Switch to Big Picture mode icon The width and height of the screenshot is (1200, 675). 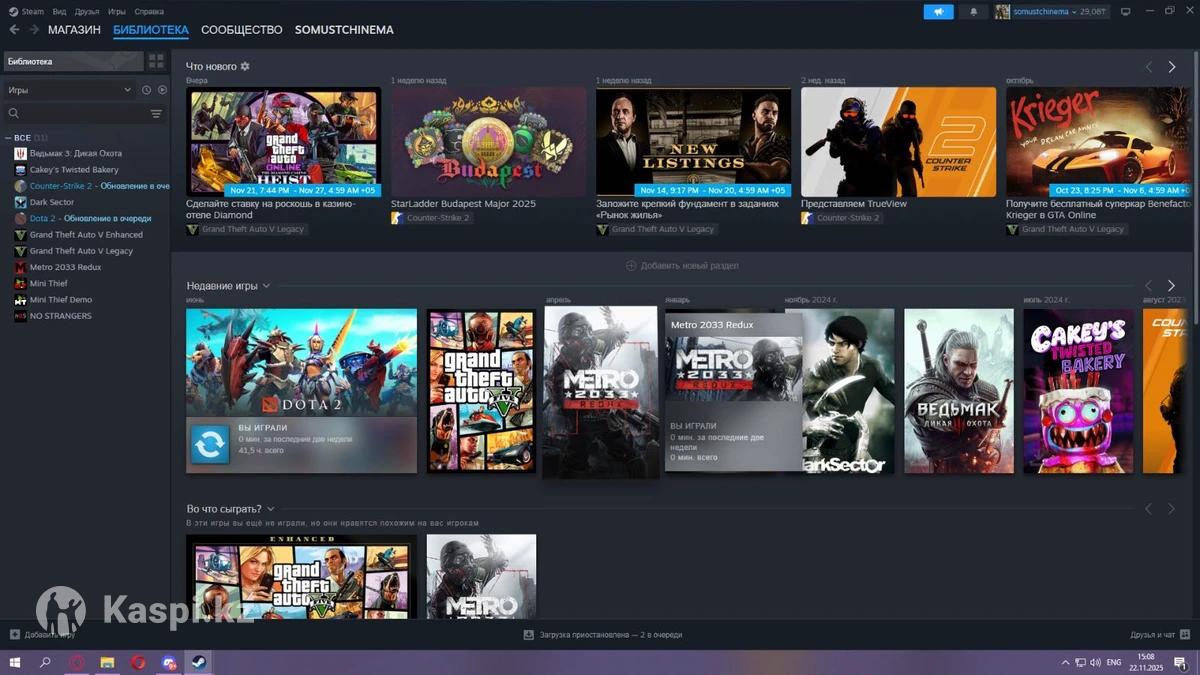1125,12
